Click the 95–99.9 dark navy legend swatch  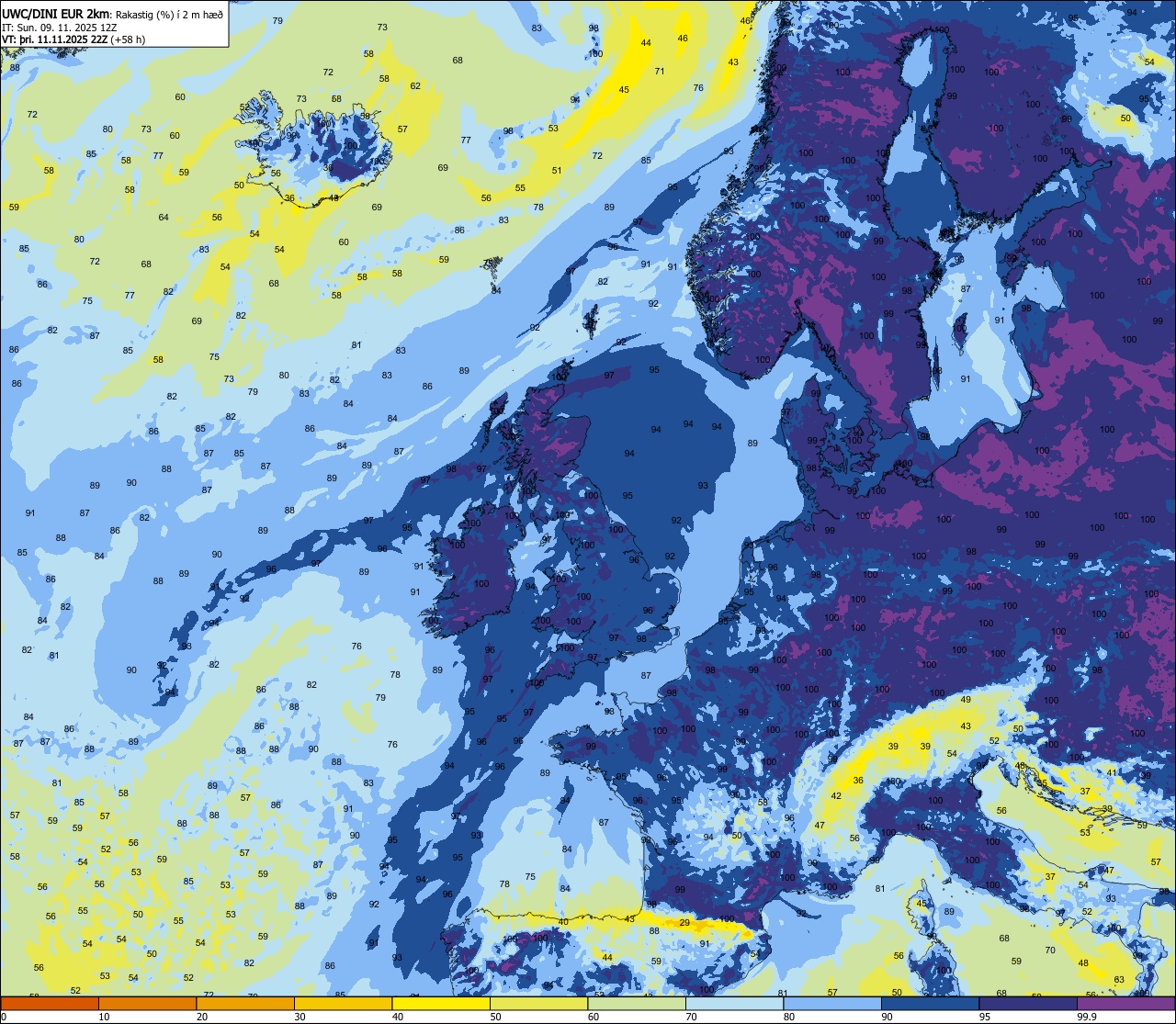pyautogui.click(x=1028, y=1004)
